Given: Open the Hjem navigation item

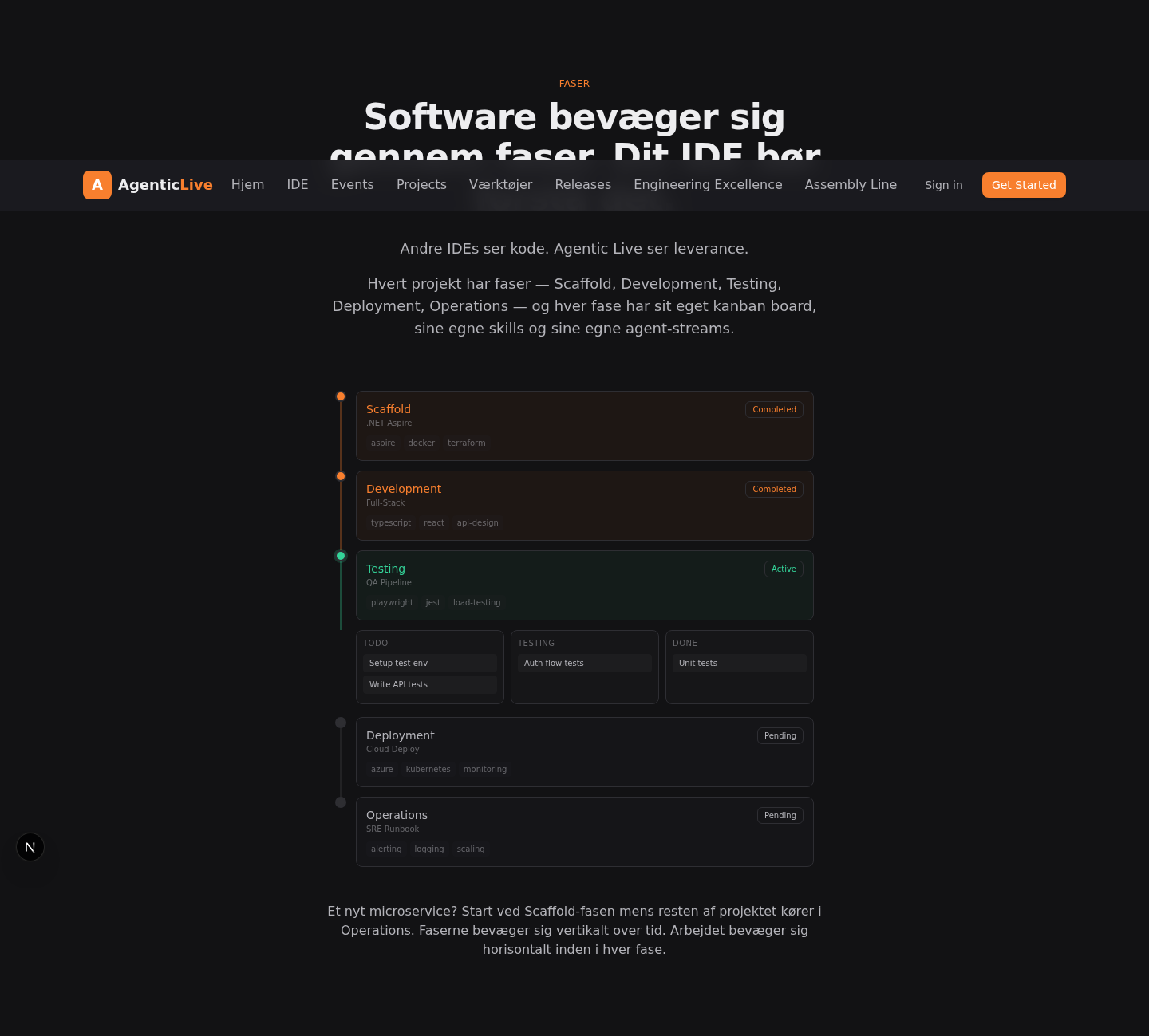Looking at the screenshot, I should coord(247,185).
